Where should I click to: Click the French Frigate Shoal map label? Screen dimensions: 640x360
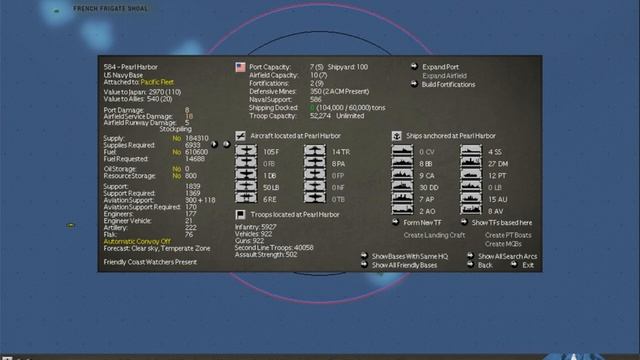click(x=111, y=8)
